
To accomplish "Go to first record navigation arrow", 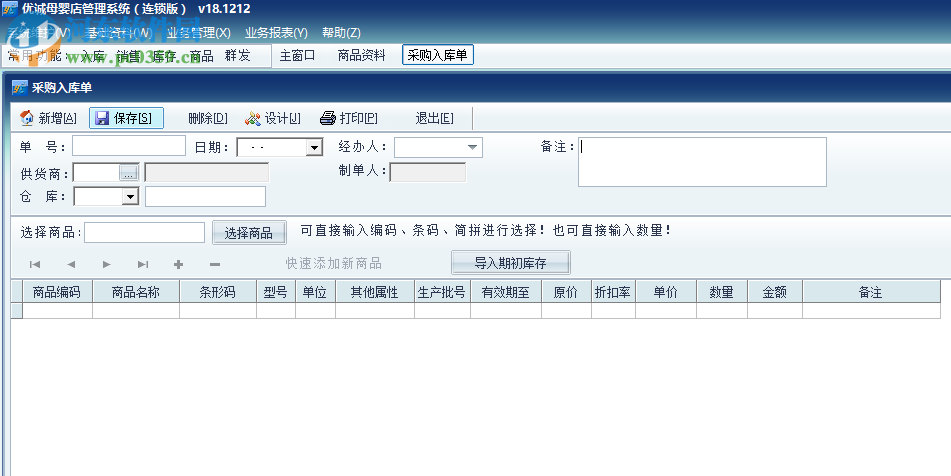I will click(35, 264).
